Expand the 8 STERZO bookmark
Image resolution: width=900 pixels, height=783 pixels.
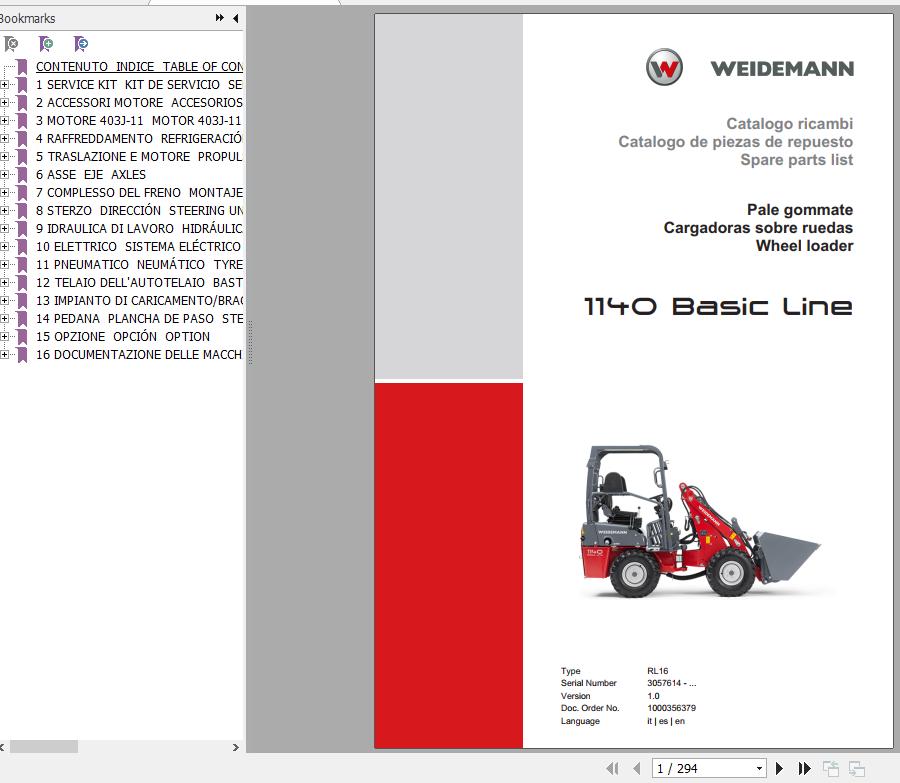(x=5, y=210)
